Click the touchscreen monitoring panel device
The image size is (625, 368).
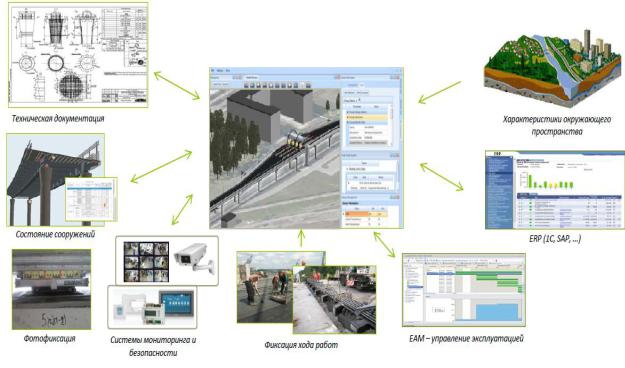[x=177, y=304]
